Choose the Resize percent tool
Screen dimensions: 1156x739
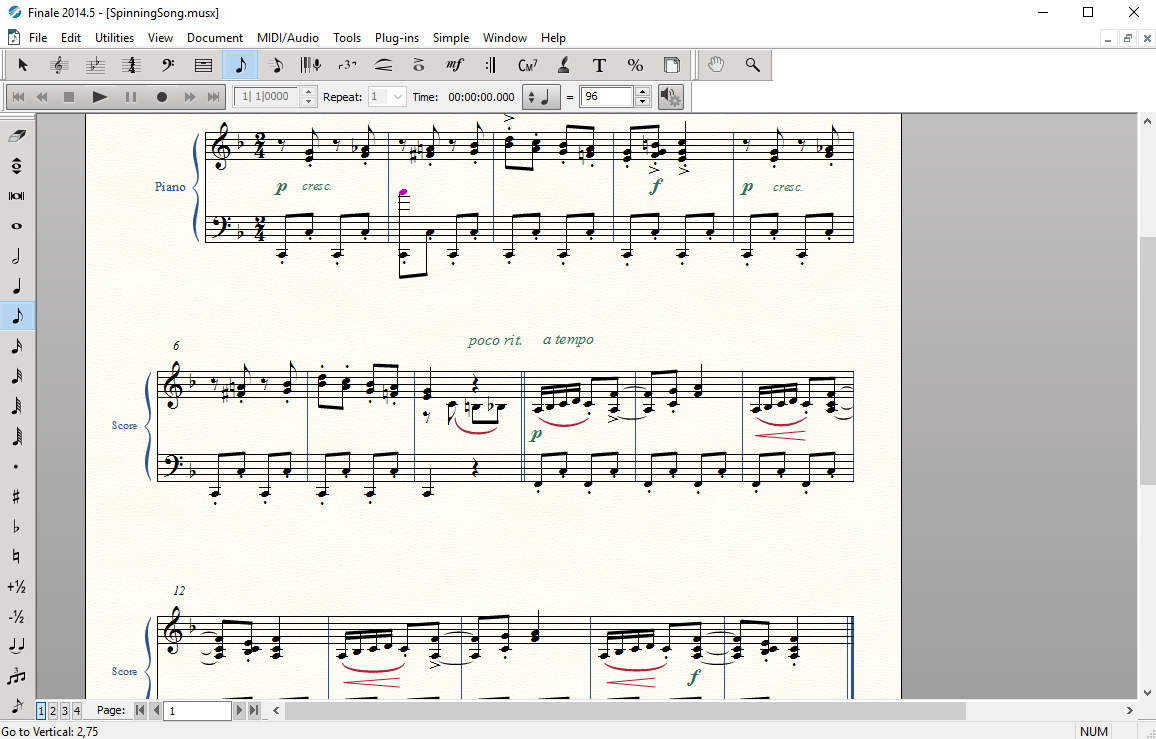[x=636, y=65]
